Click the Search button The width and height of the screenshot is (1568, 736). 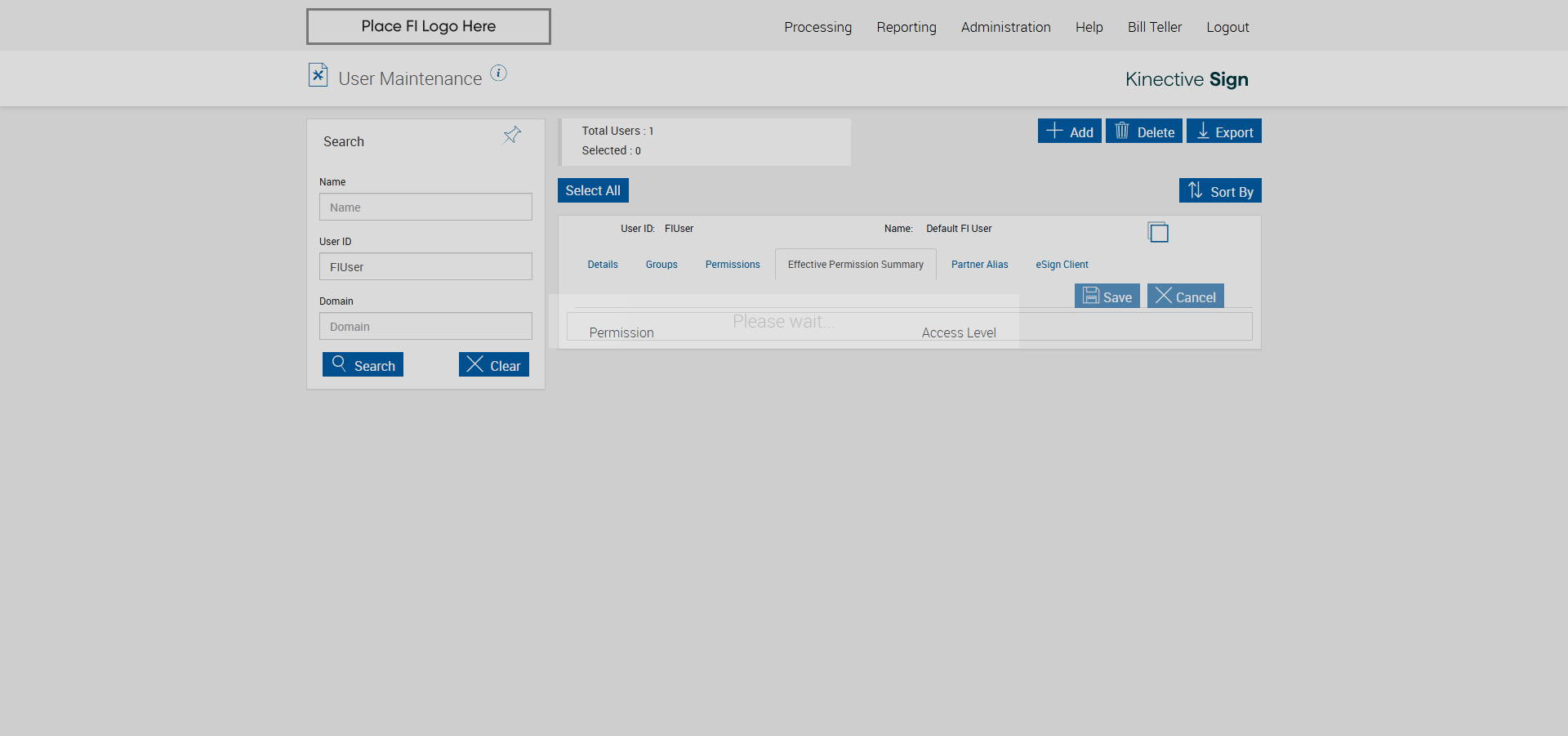[363, 364]
